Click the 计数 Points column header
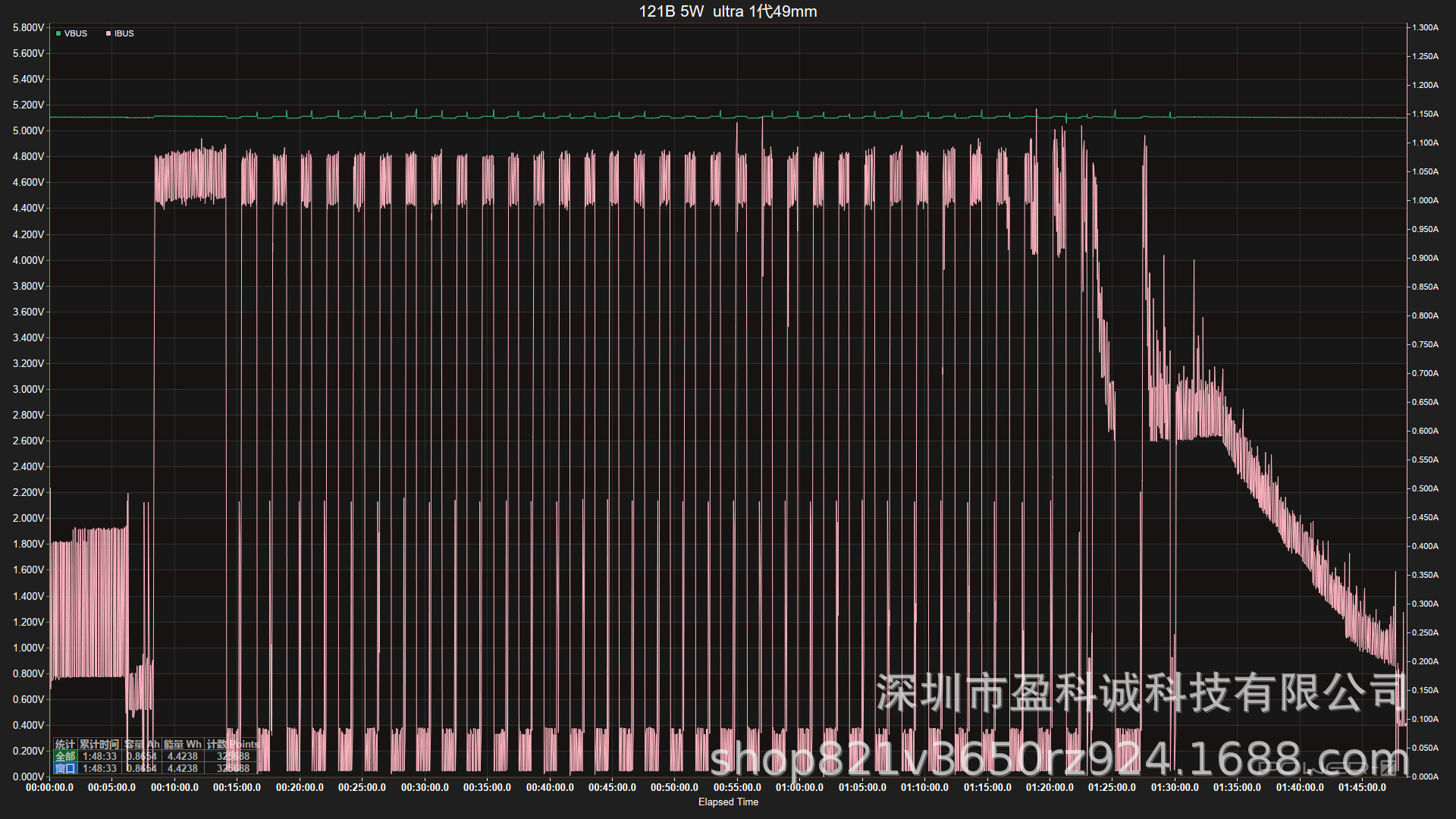The height and width of the screenshot is (819, 1456). coord(233,744)
